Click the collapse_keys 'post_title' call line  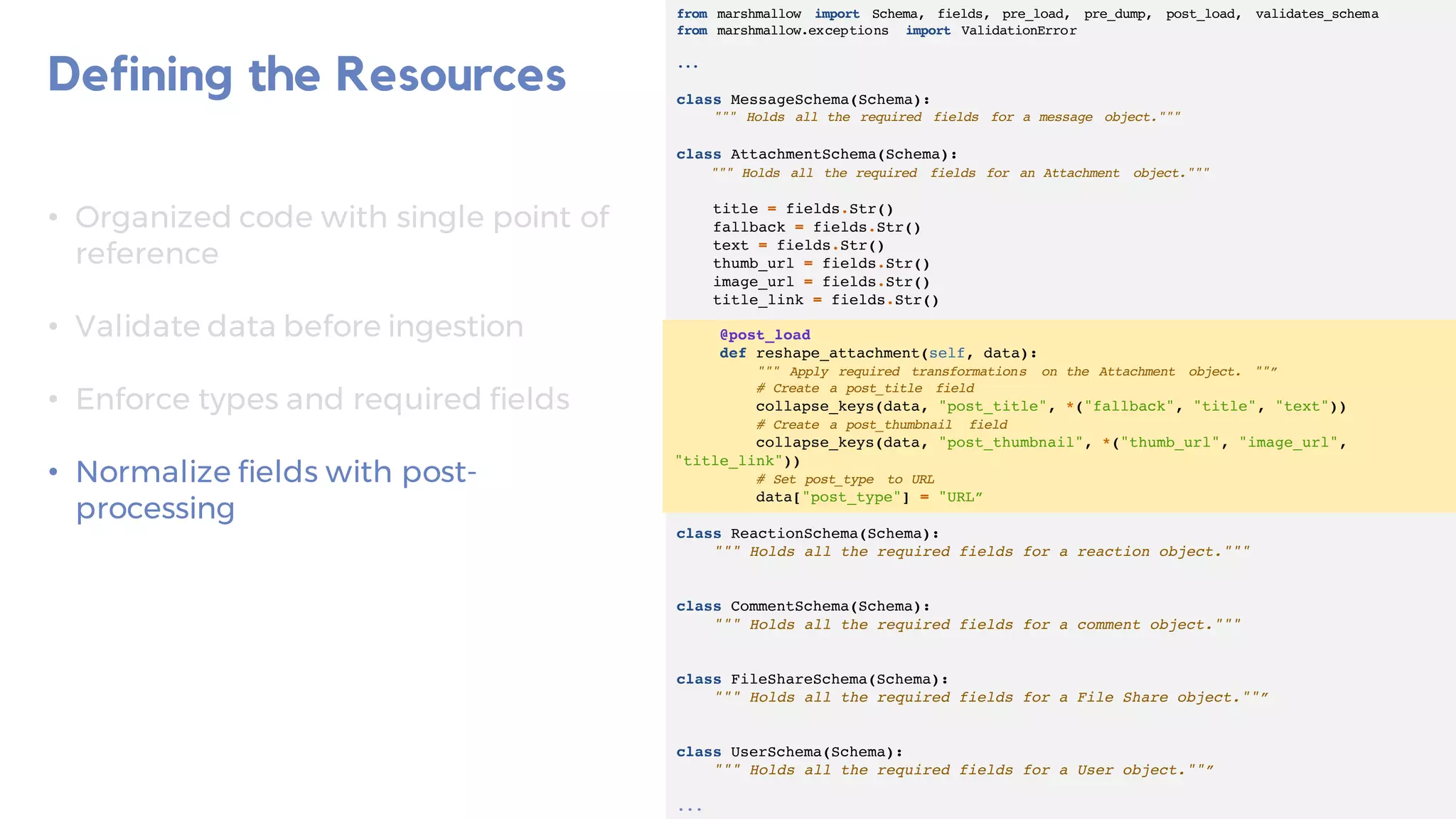click(1051, 407)
